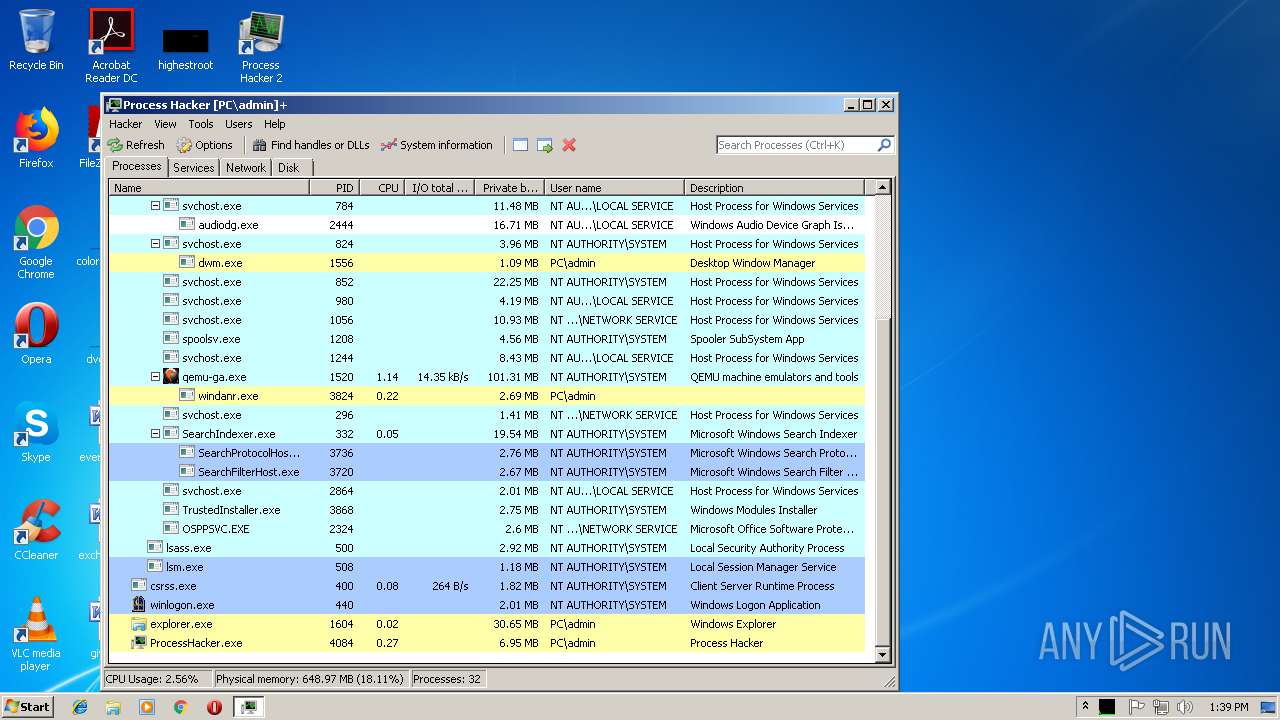Open the Recycle Bin desktop icon
Viewport: 1280px width, 720px height.
coord(36,40)
